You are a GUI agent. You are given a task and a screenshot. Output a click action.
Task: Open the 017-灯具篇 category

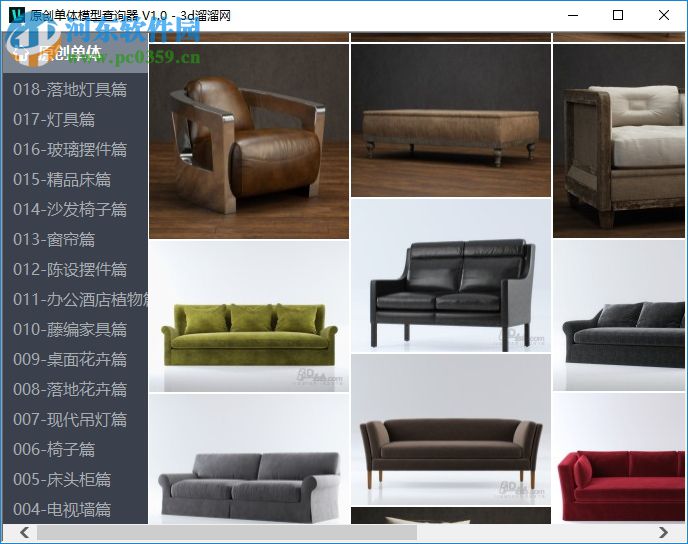[x=54, y=119]
